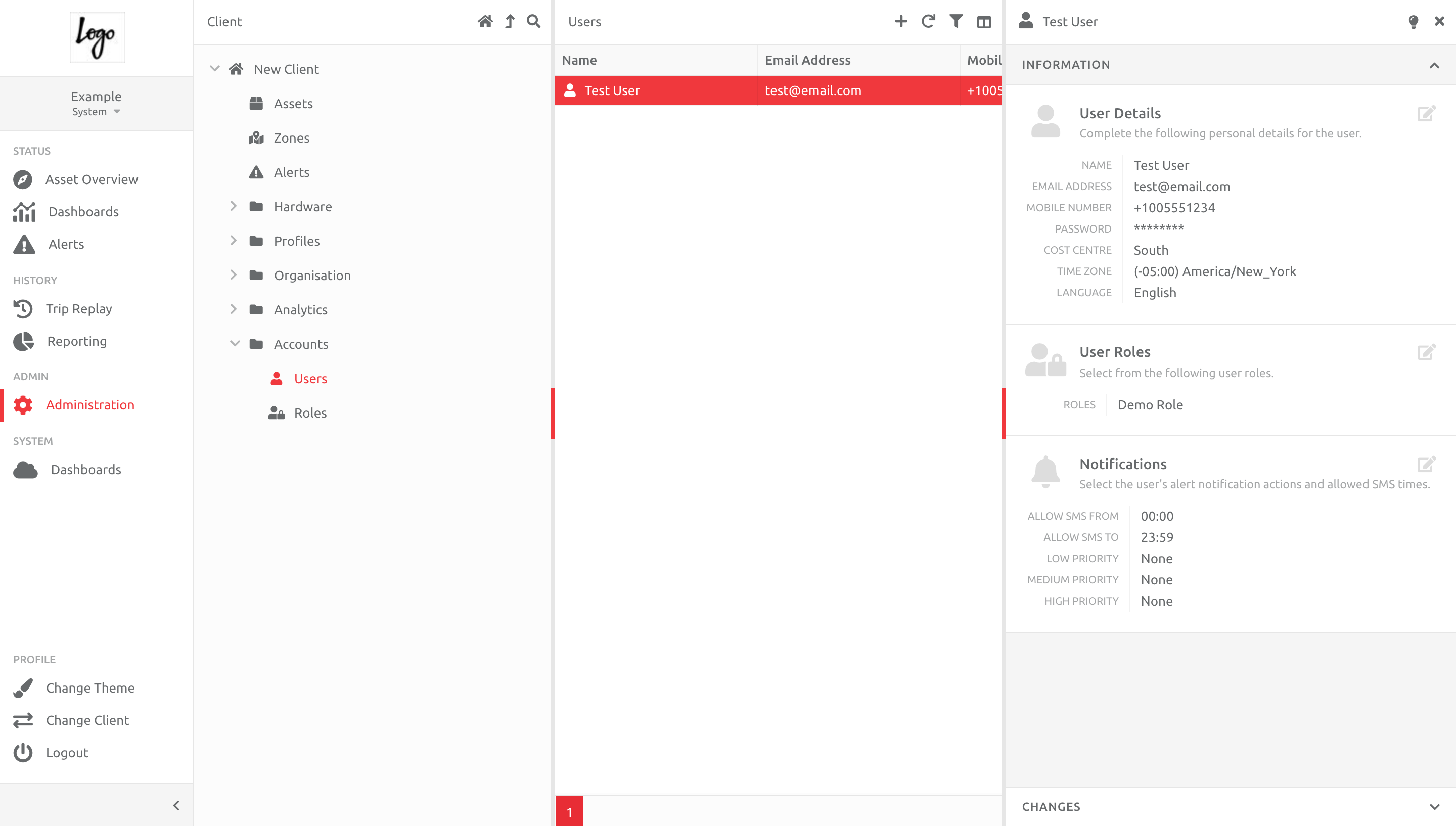Expand the Profiles folder

point(234,241)
